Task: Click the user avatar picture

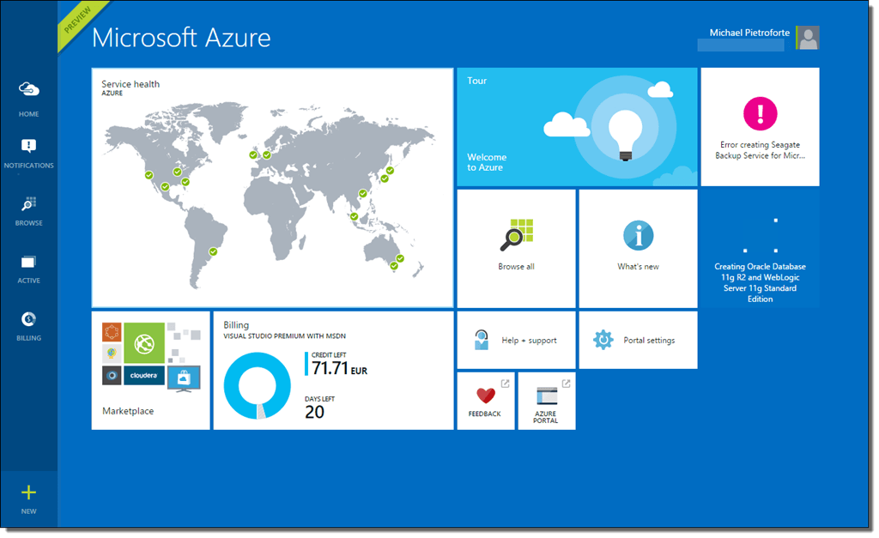Action: [808, 38]
